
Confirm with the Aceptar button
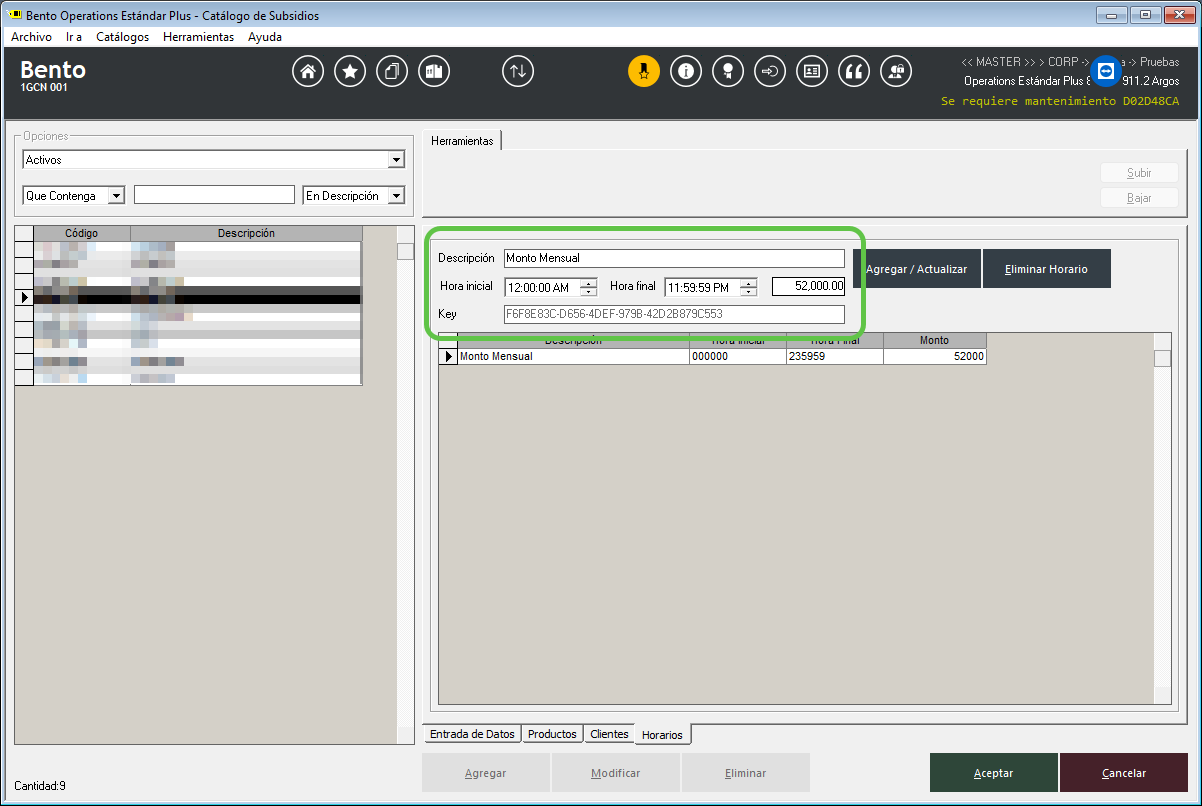tap(994, 773)
